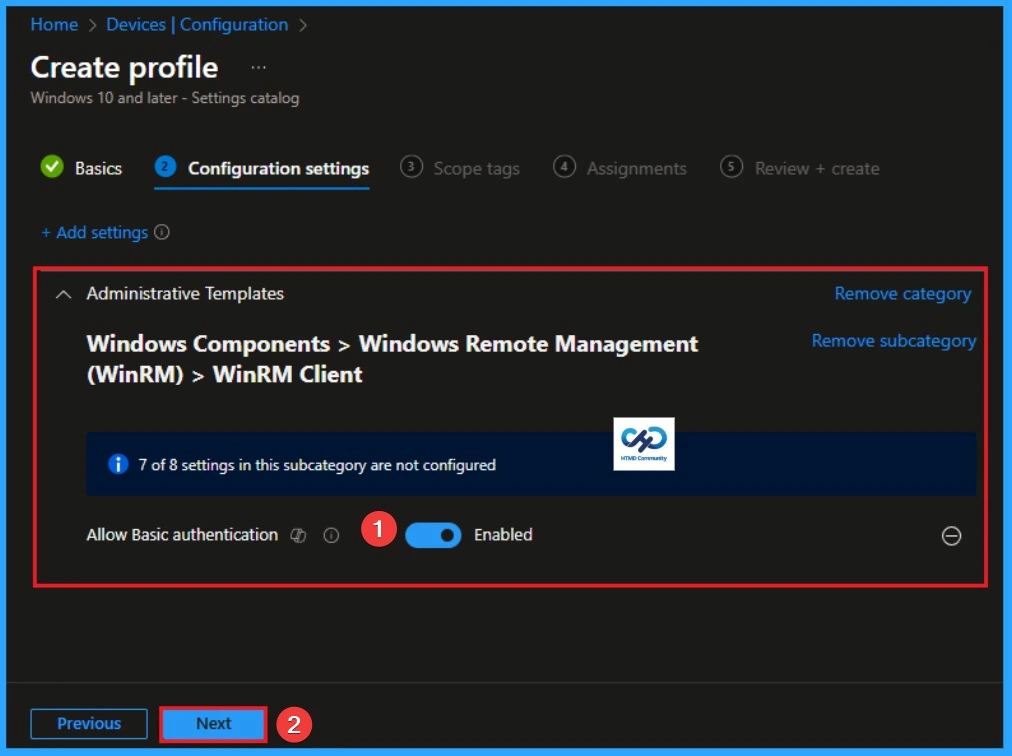Click the copy icon beside Allow Basic authentication
1012x756 pixels.
298,535
